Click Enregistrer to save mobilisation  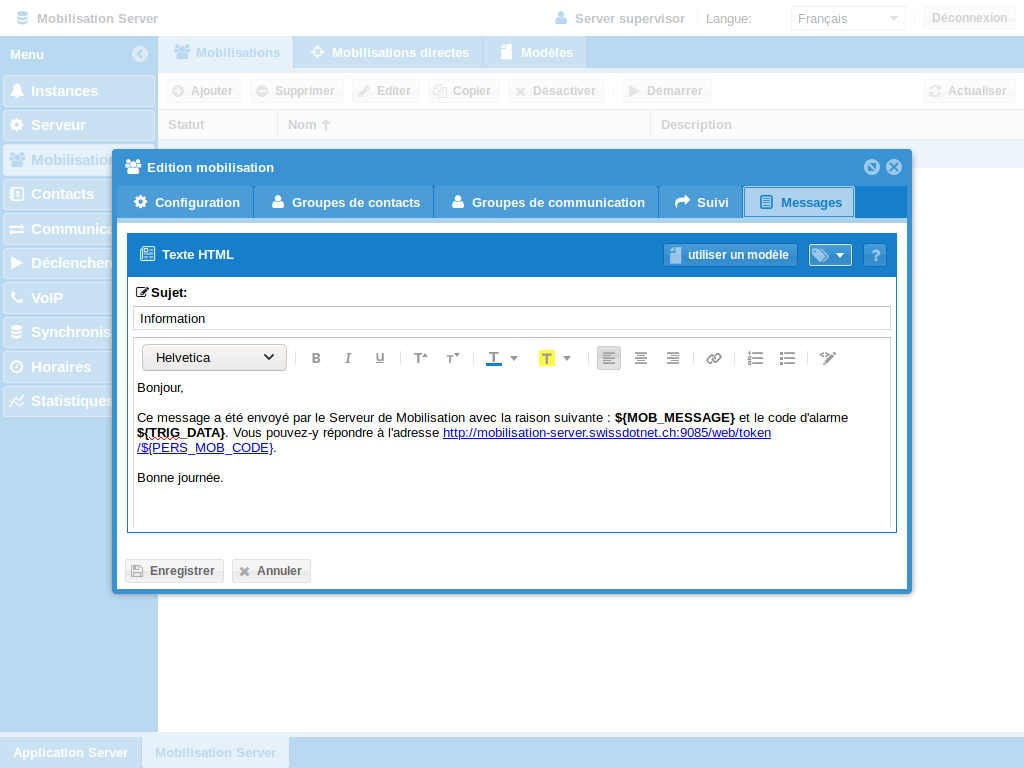coord(174,571)
